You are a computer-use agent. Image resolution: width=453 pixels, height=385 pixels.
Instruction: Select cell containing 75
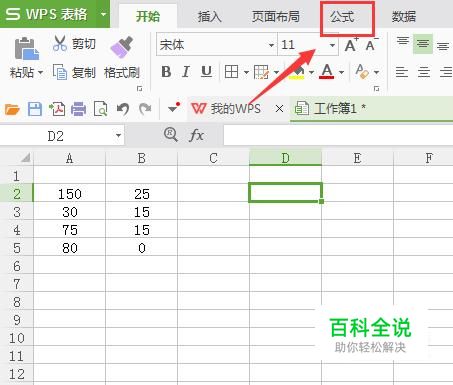pyautogui.click(x=69, y=230)
